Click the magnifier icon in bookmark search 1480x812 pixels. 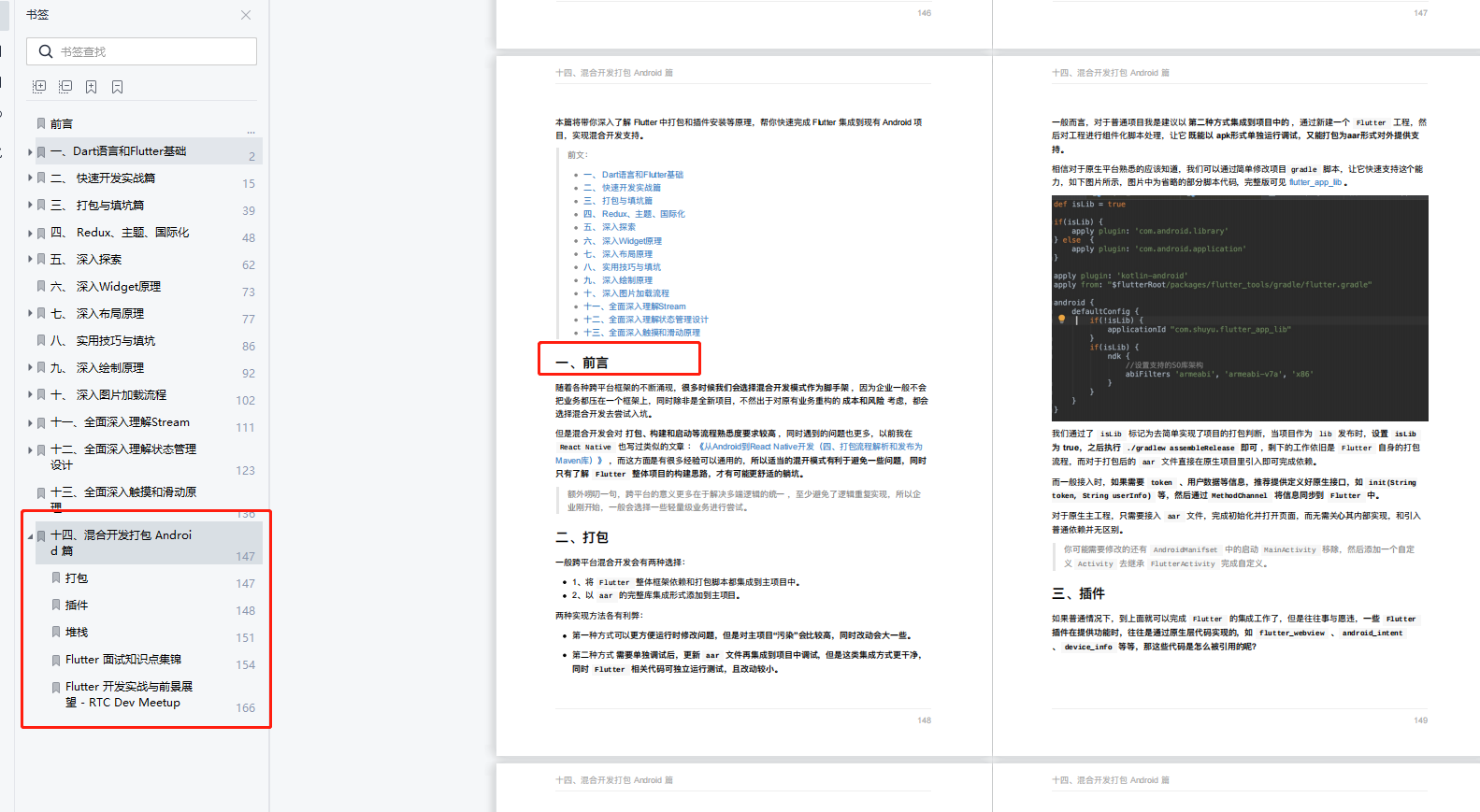point(46,51)
